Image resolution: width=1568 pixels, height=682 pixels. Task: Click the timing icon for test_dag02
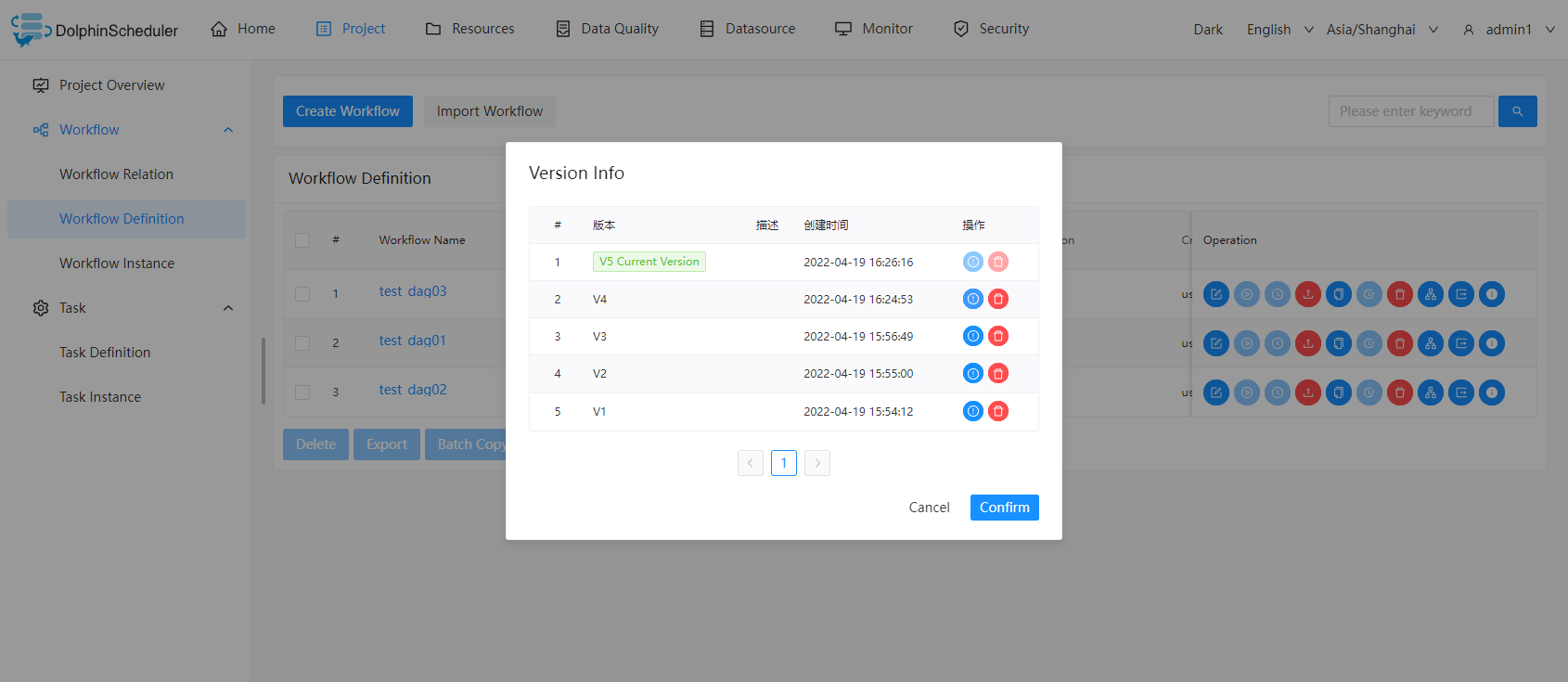pos(1278,392)
